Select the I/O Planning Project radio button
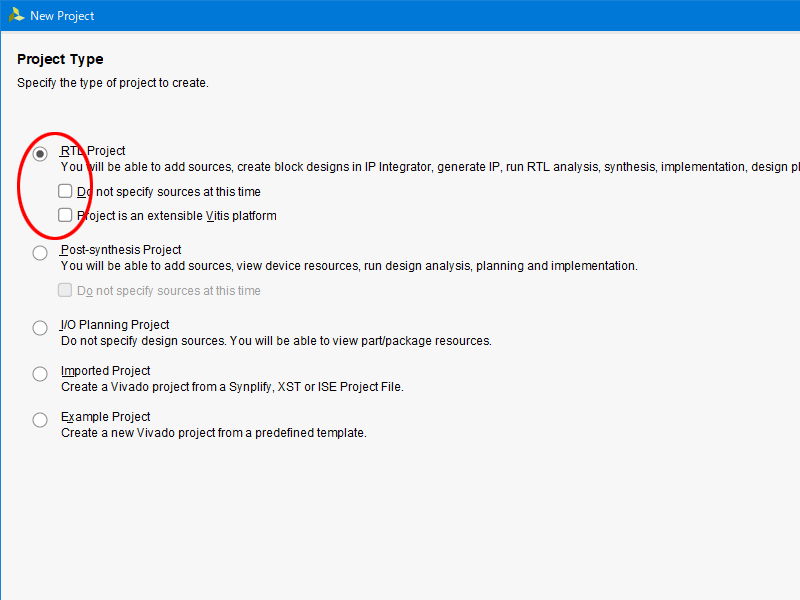800x600 pixels. (40, 328)
